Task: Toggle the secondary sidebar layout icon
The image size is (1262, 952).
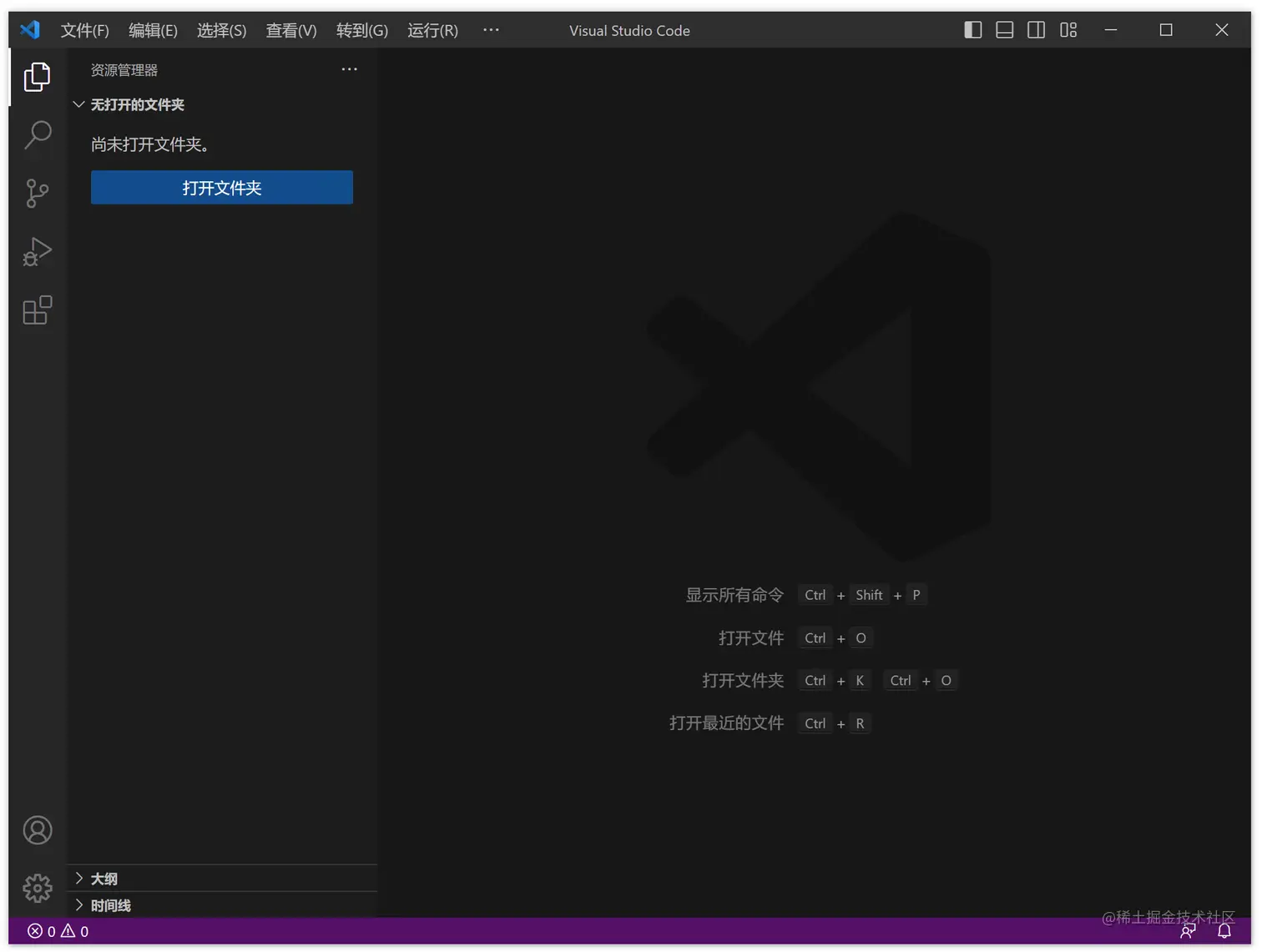Action: tap(1036, 30)
